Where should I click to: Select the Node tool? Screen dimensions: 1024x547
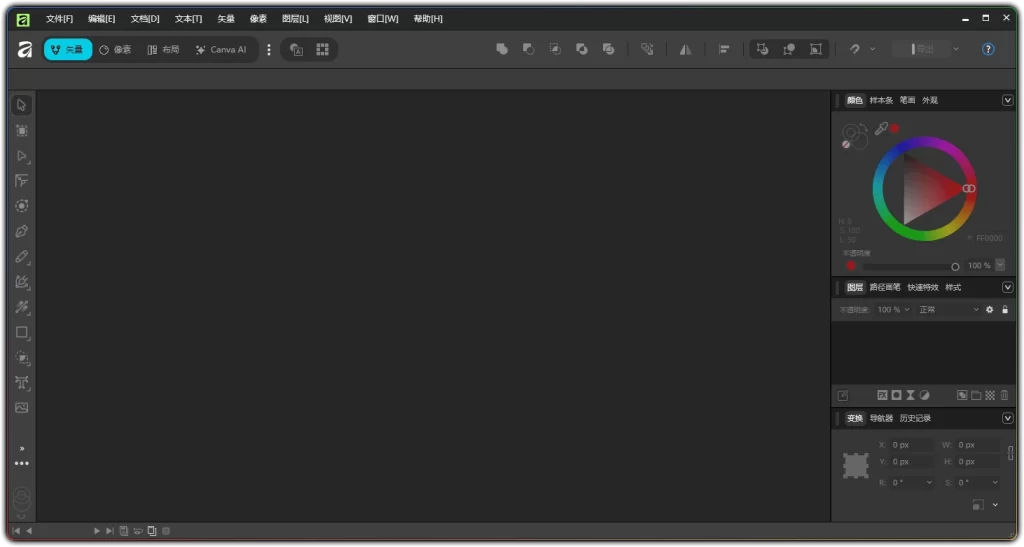22,156
